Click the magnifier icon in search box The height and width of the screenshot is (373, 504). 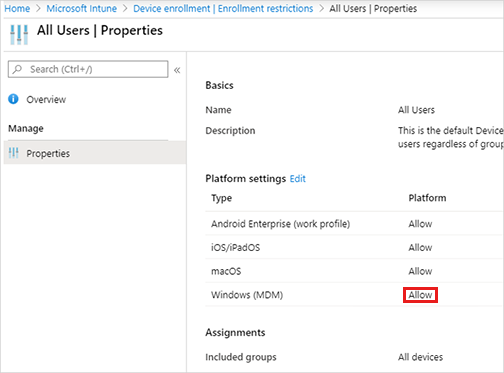coord(17,69)
